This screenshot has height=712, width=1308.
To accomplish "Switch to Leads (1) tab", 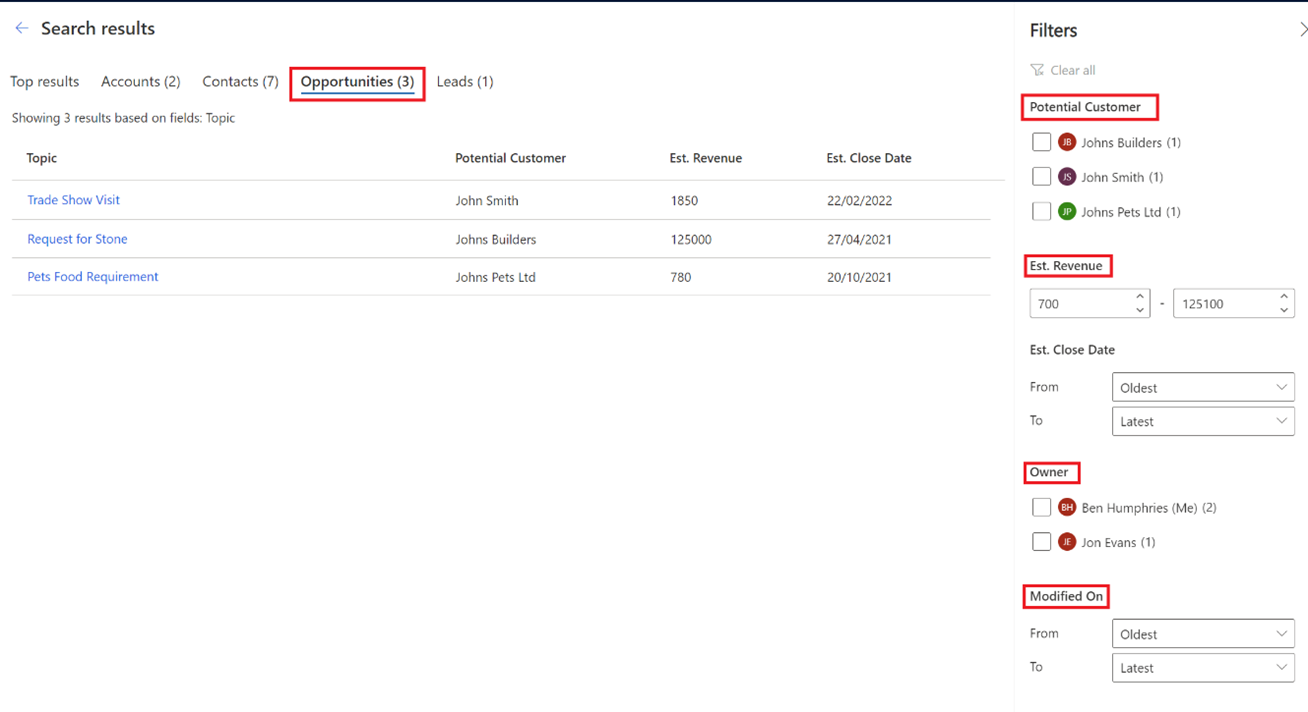I will [x=465, y=82].
